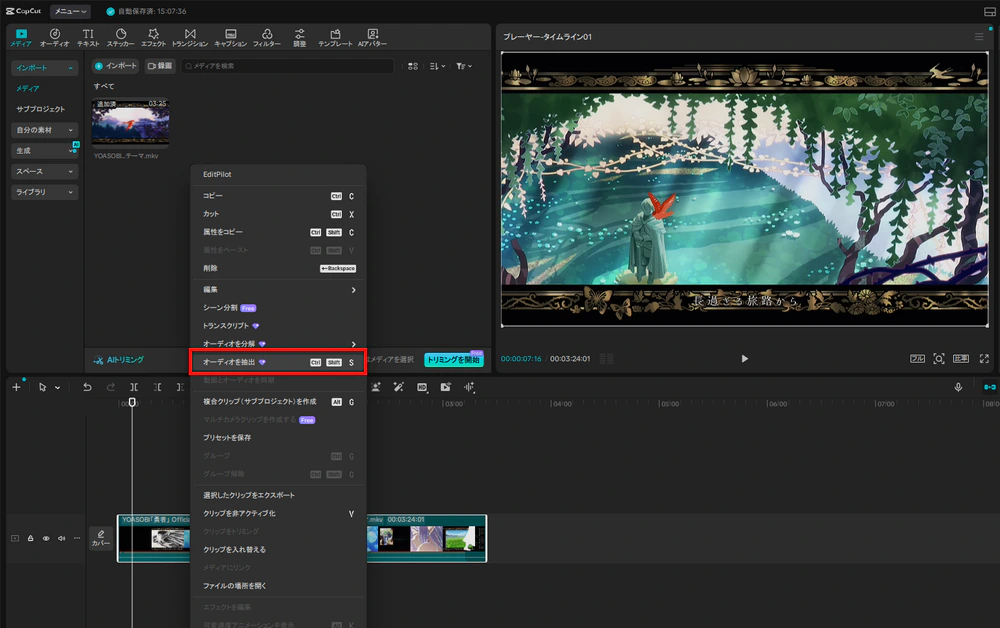The image size is (1000, 628).
Task: Enter fullscreen preview with expand icon
Action: [984, 359]
